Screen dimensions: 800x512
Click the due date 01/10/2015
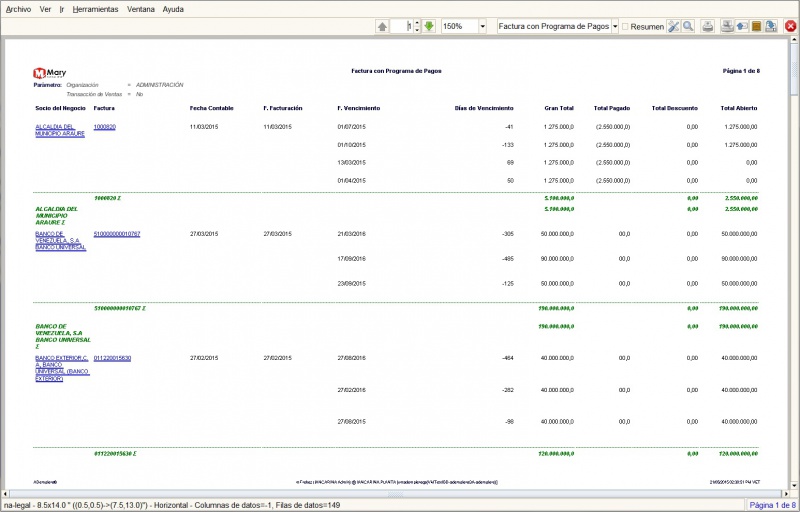coord(352,145)
